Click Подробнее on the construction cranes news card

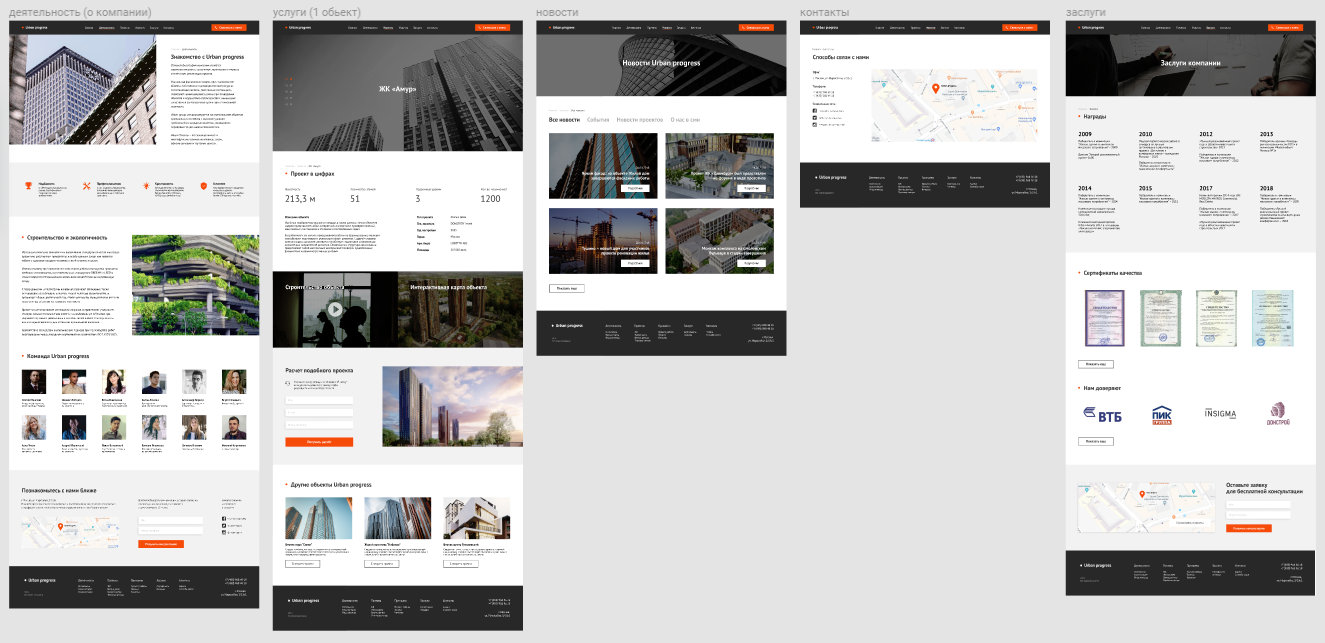(x=635, y=263)
